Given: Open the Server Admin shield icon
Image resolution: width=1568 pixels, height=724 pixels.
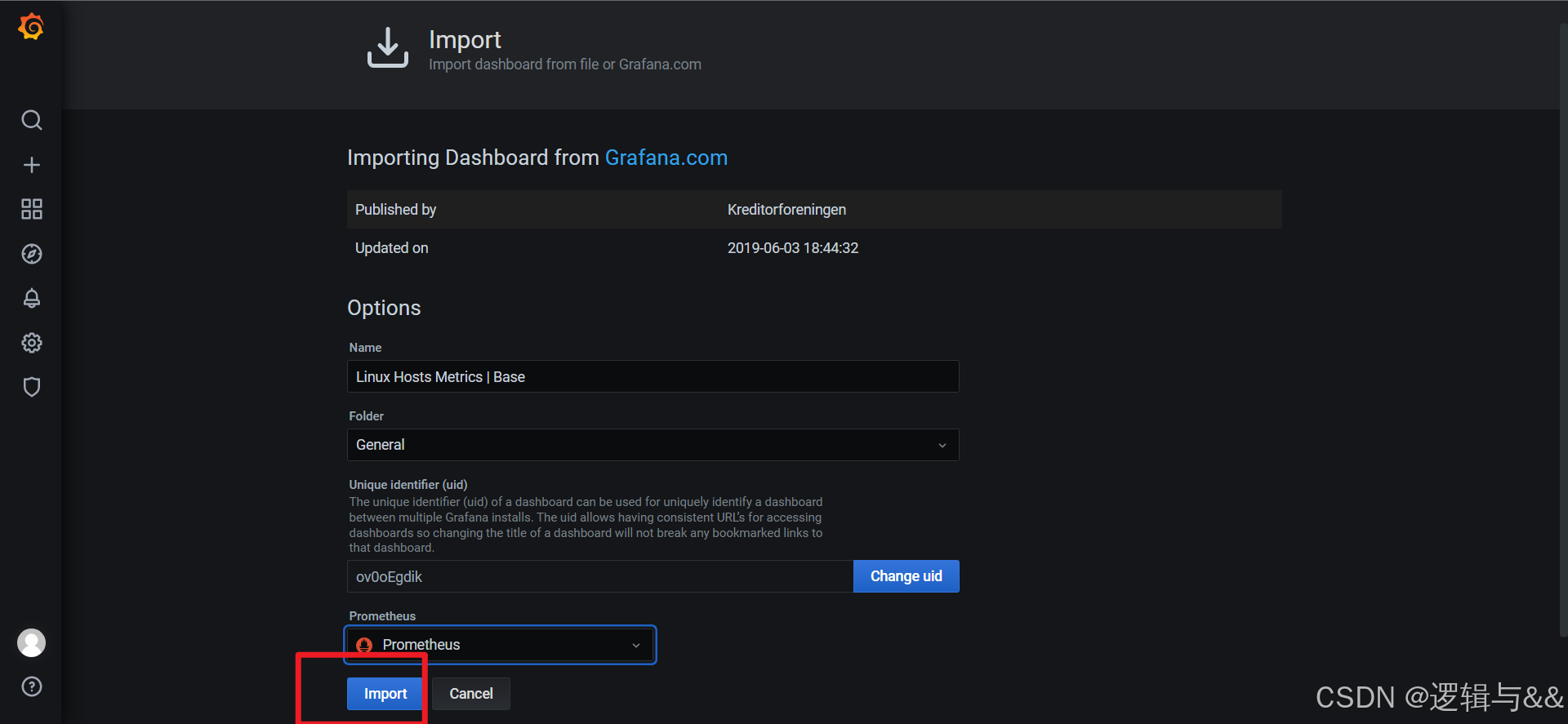Looking at the screenshot, I should click(31, 387).
